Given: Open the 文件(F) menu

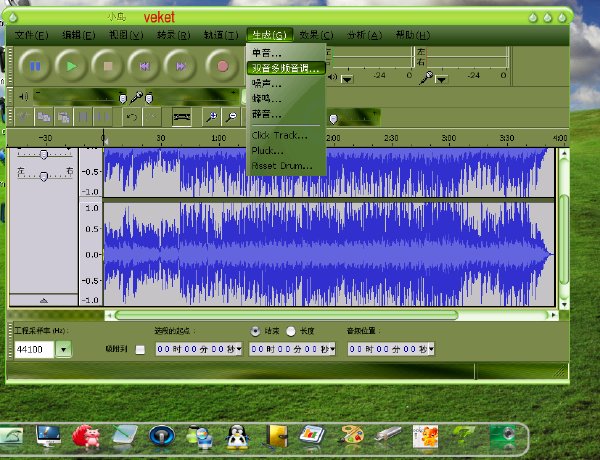Looking at the screenshot, I should (x=31, y=35).
